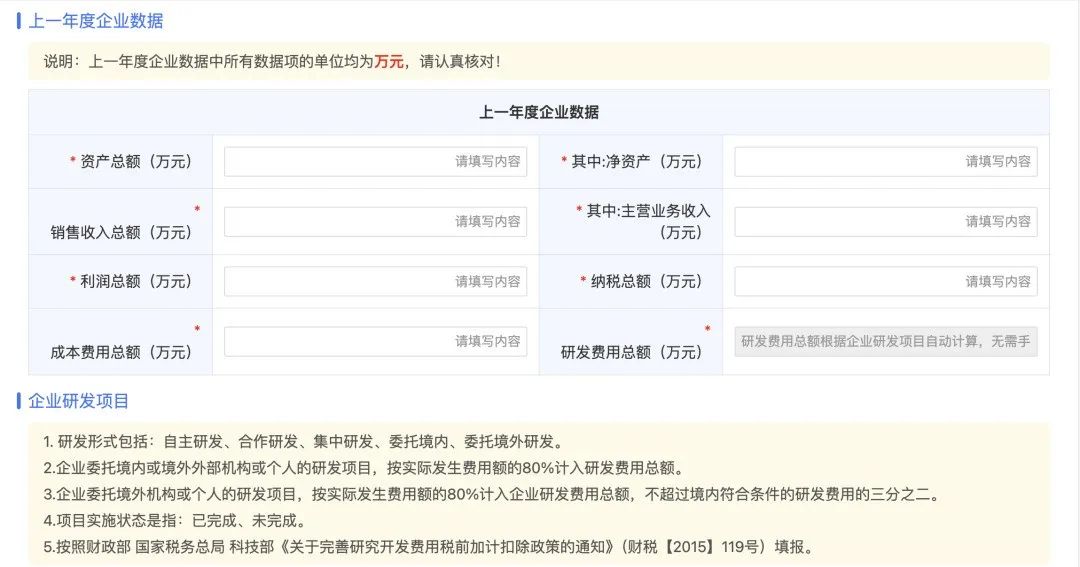Click the red 万元 highlighted word

389,61
